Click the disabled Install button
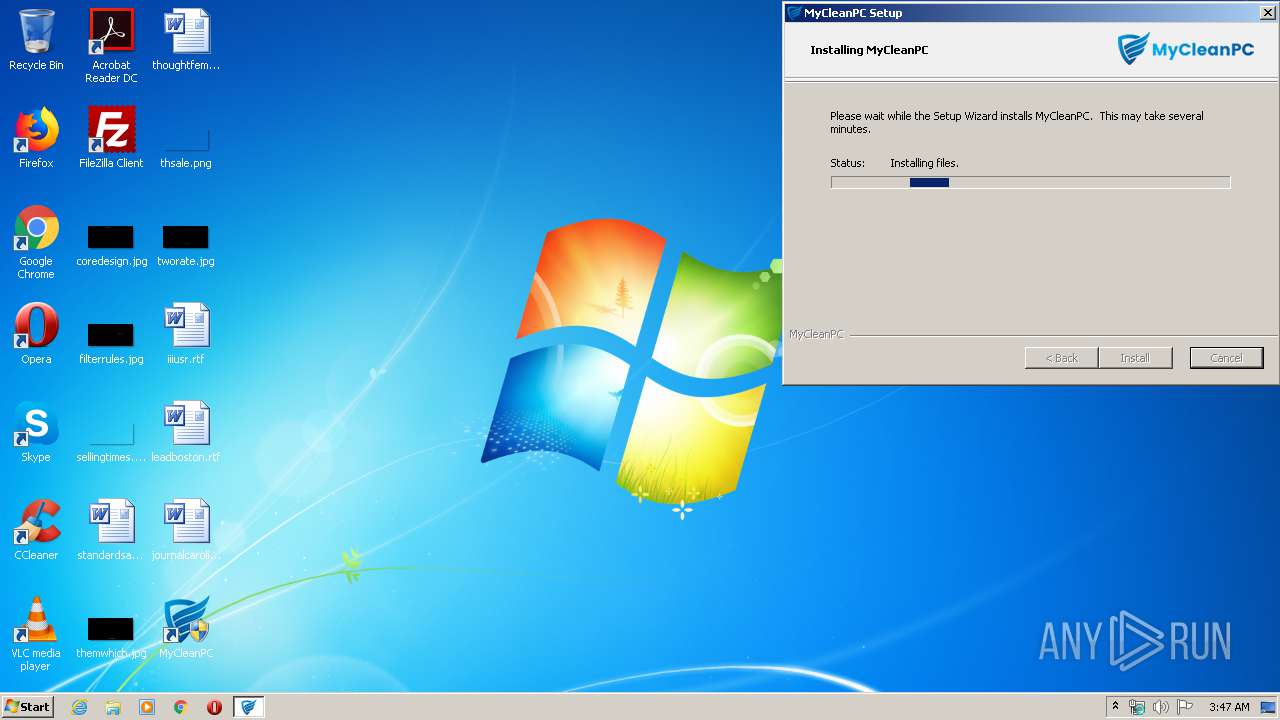 point(1135,358)
